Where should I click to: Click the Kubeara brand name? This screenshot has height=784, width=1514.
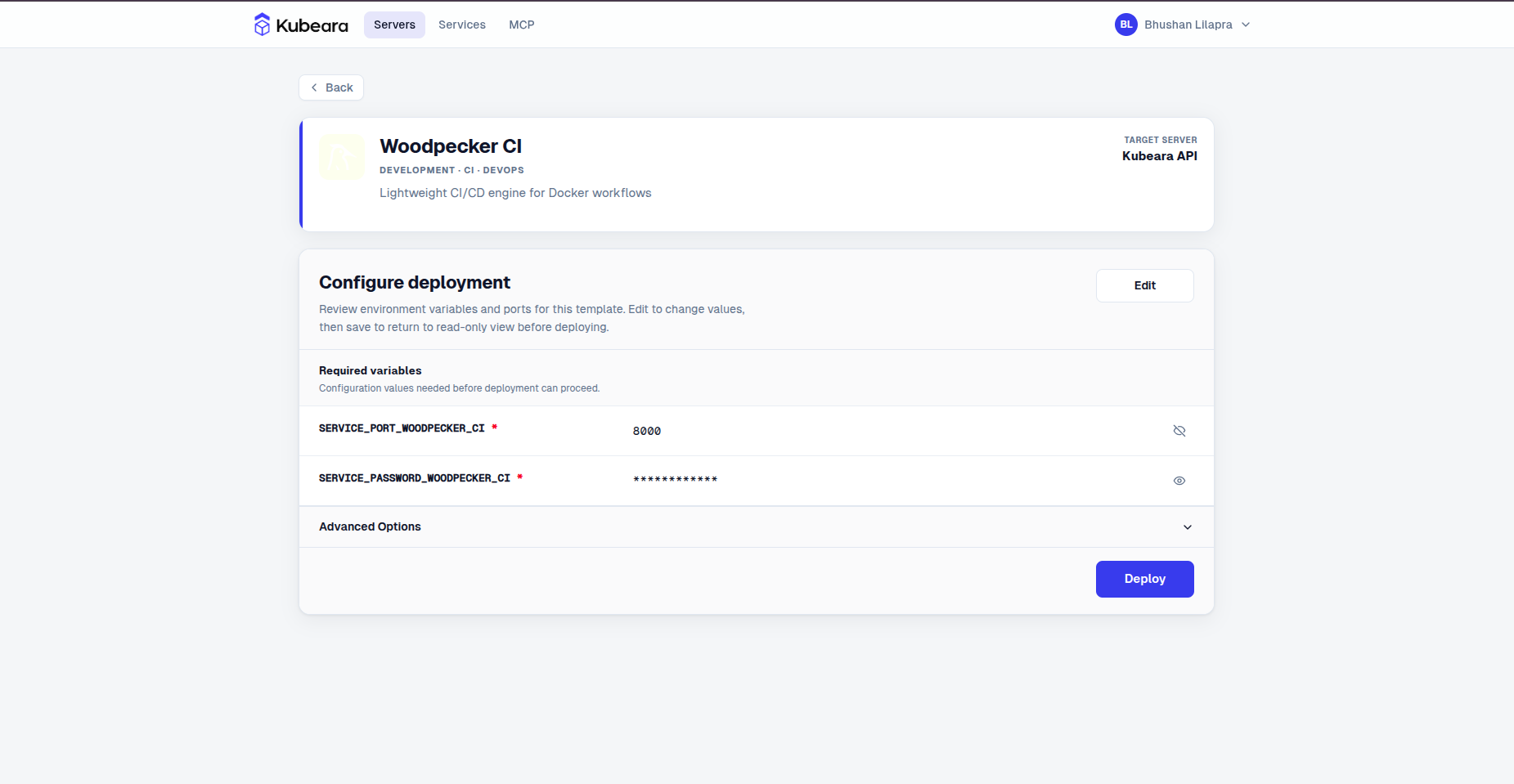[x=312, y=25]
